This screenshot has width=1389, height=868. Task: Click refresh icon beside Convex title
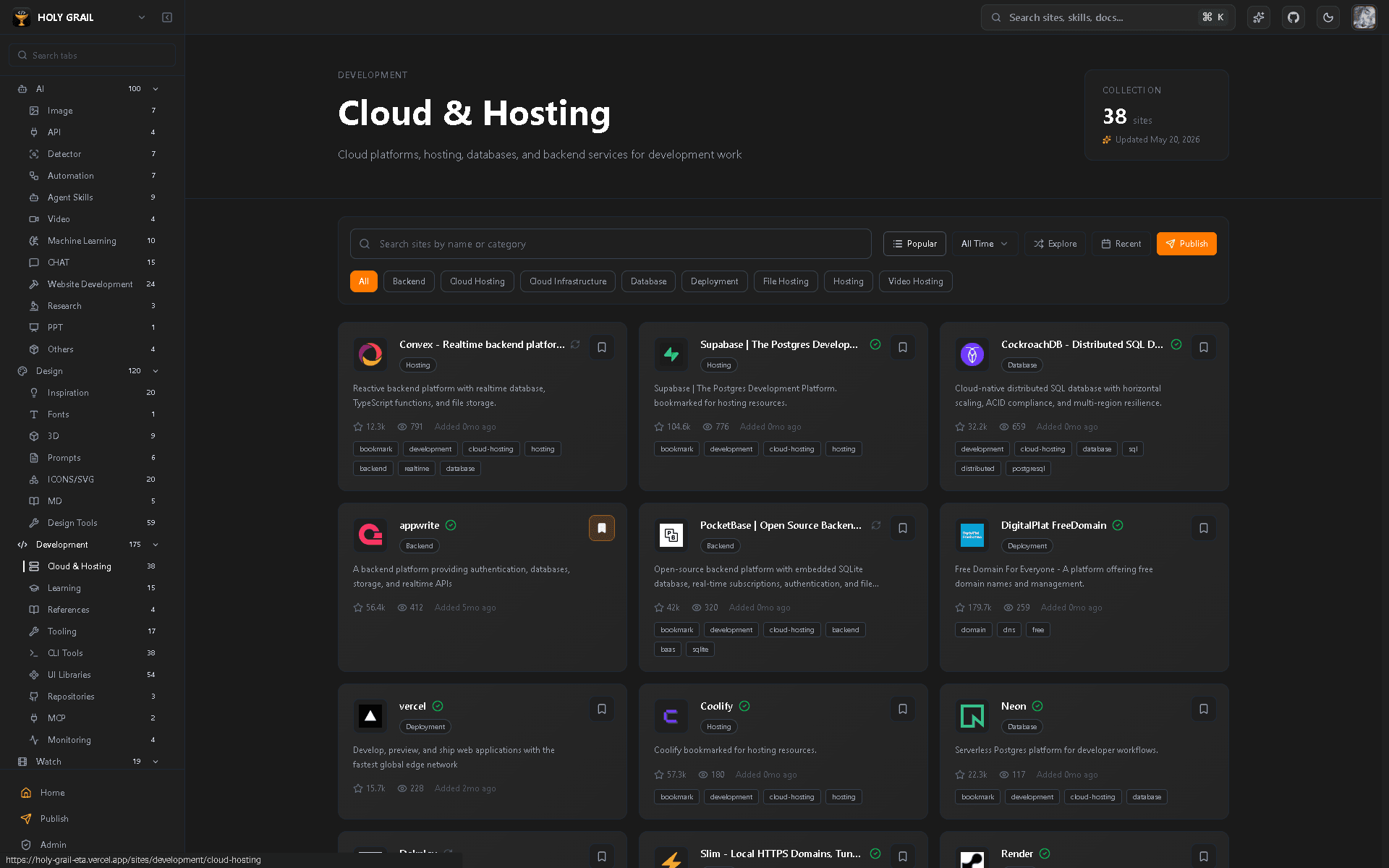[575, 344]
